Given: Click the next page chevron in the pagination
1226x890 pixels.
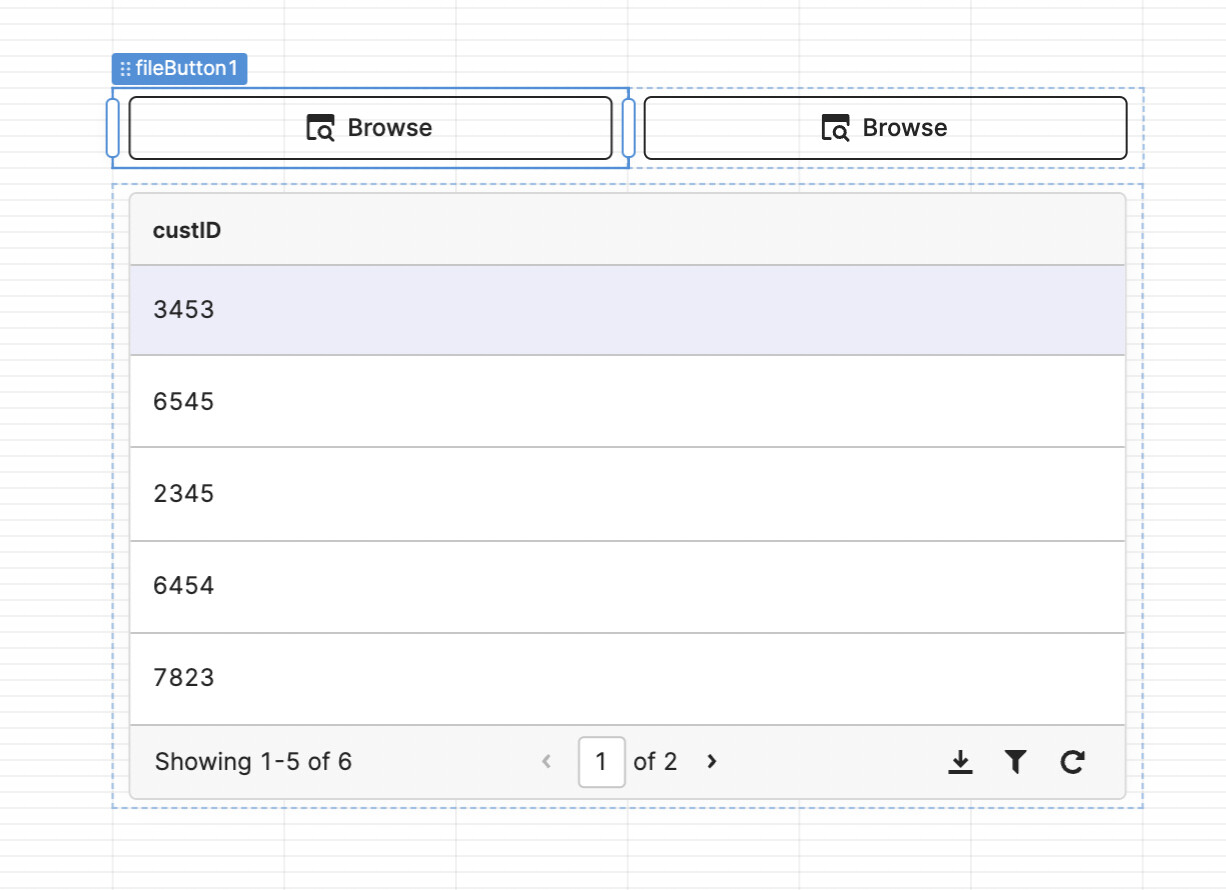Looking at the screenshot, I should [711, 762].
